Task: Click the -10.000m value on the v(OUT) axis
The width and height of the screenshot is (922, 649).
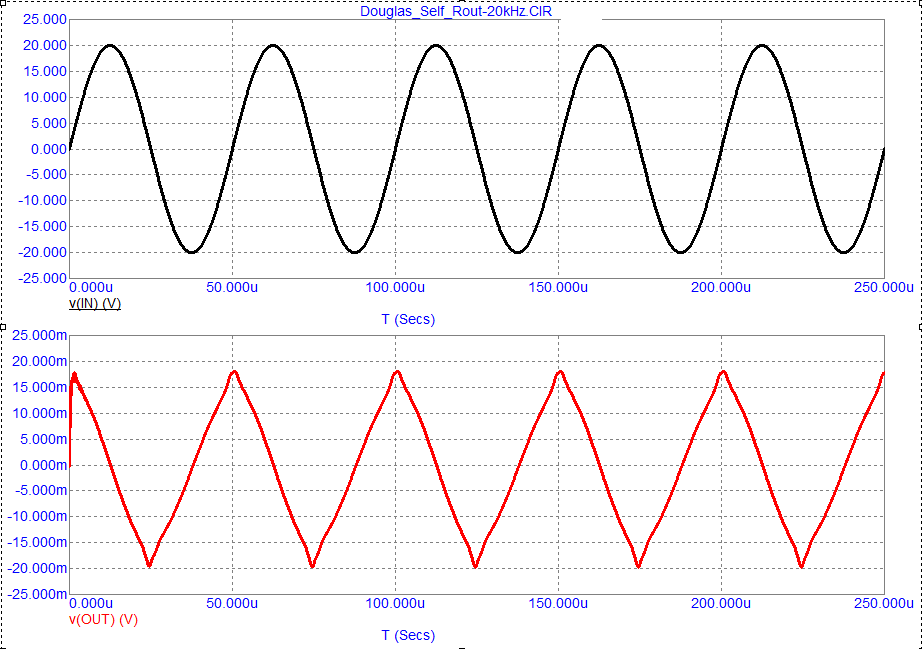Action: tap(37, 516)
